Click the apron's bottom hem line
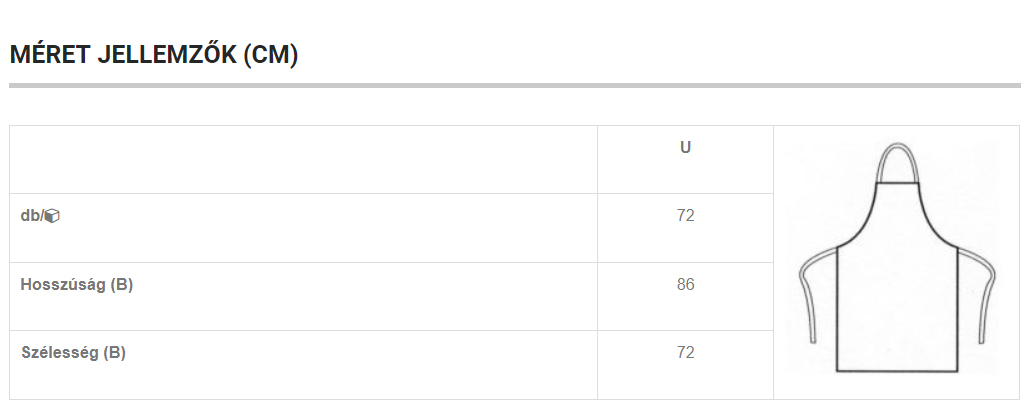 point(898,371)
